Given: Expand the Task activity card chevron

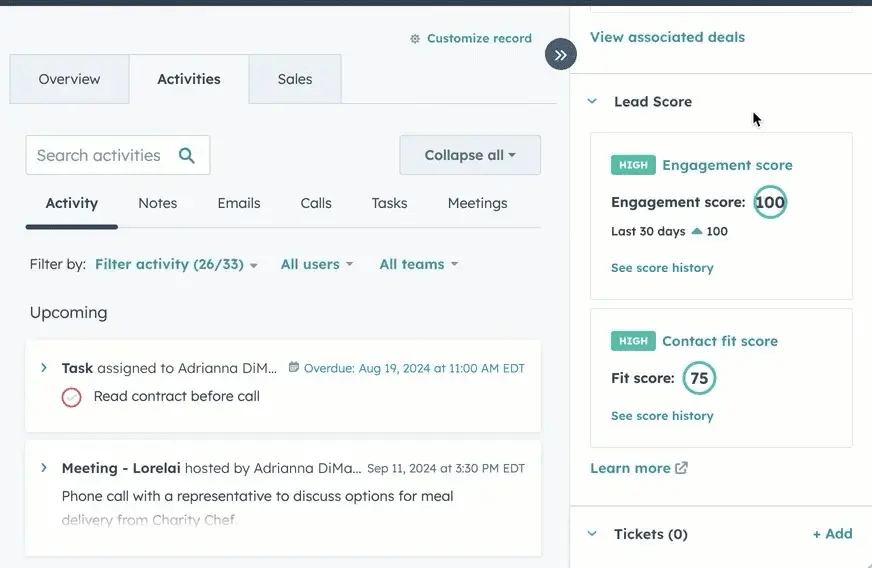Looking at the screenshot, I should (x=44, y=368).
